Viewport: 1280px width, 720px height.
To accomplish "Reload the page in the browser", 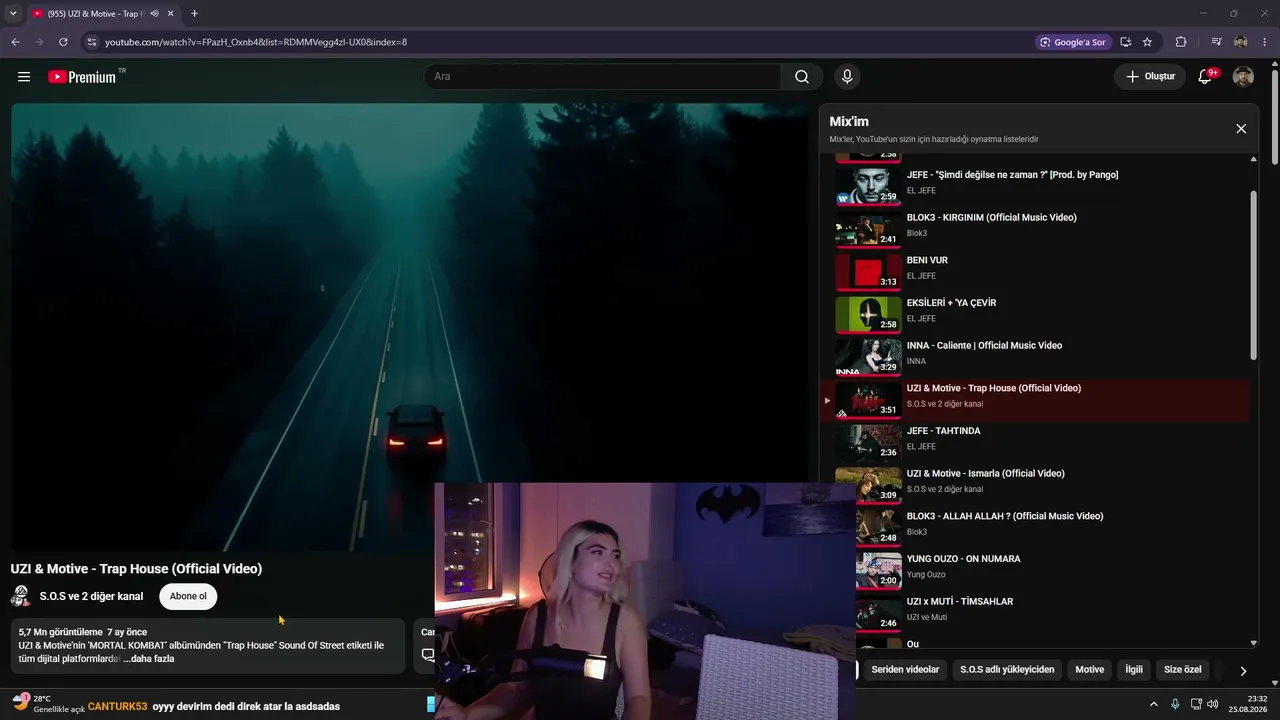I will click(63, 42).
